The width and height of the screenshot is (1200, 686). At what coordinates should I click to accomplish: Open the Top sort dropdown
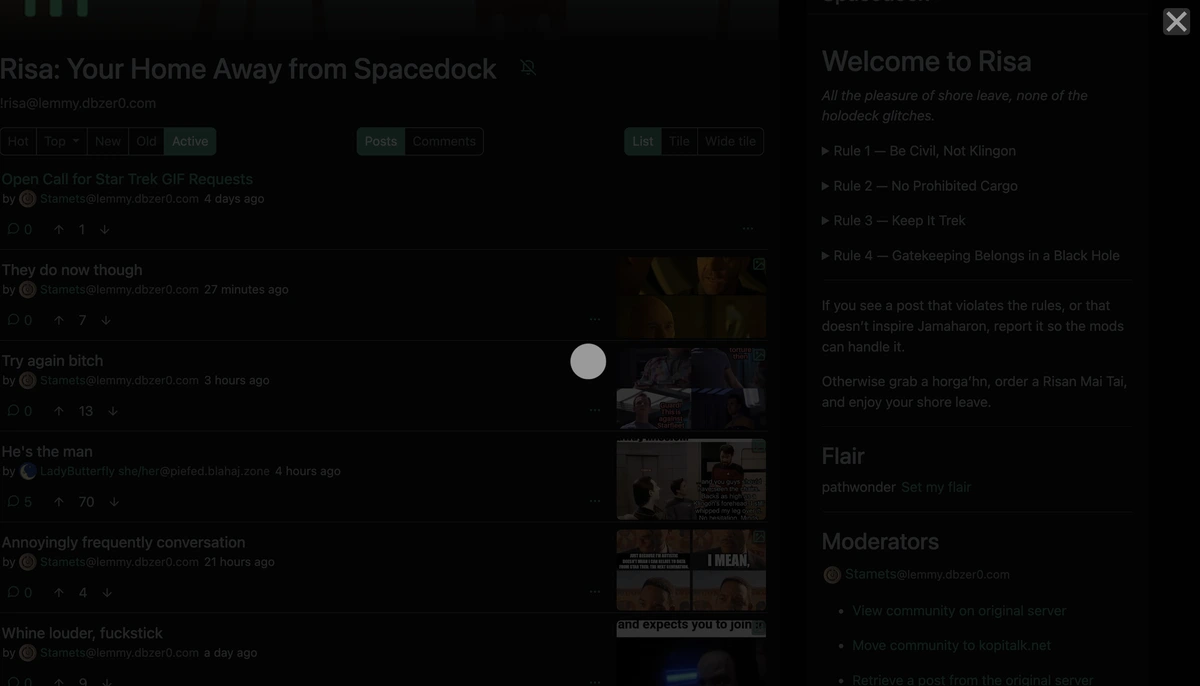pyautogui.click(x=60, y=141)
